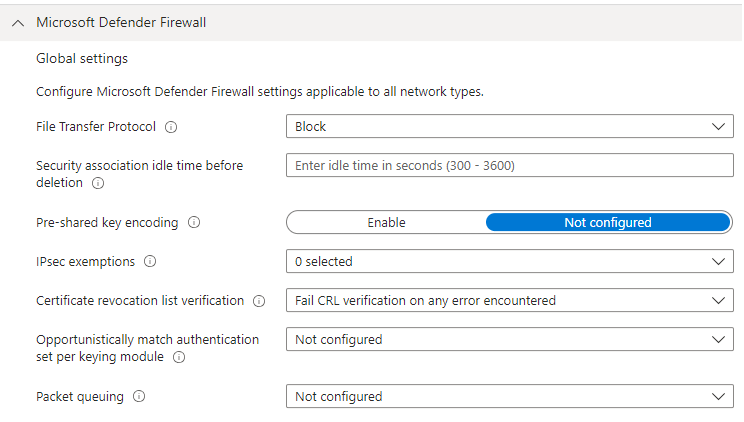Viewport: 744px width, 422px height.
Task: Click the Global settings heading
Action: tap(82, 59)
